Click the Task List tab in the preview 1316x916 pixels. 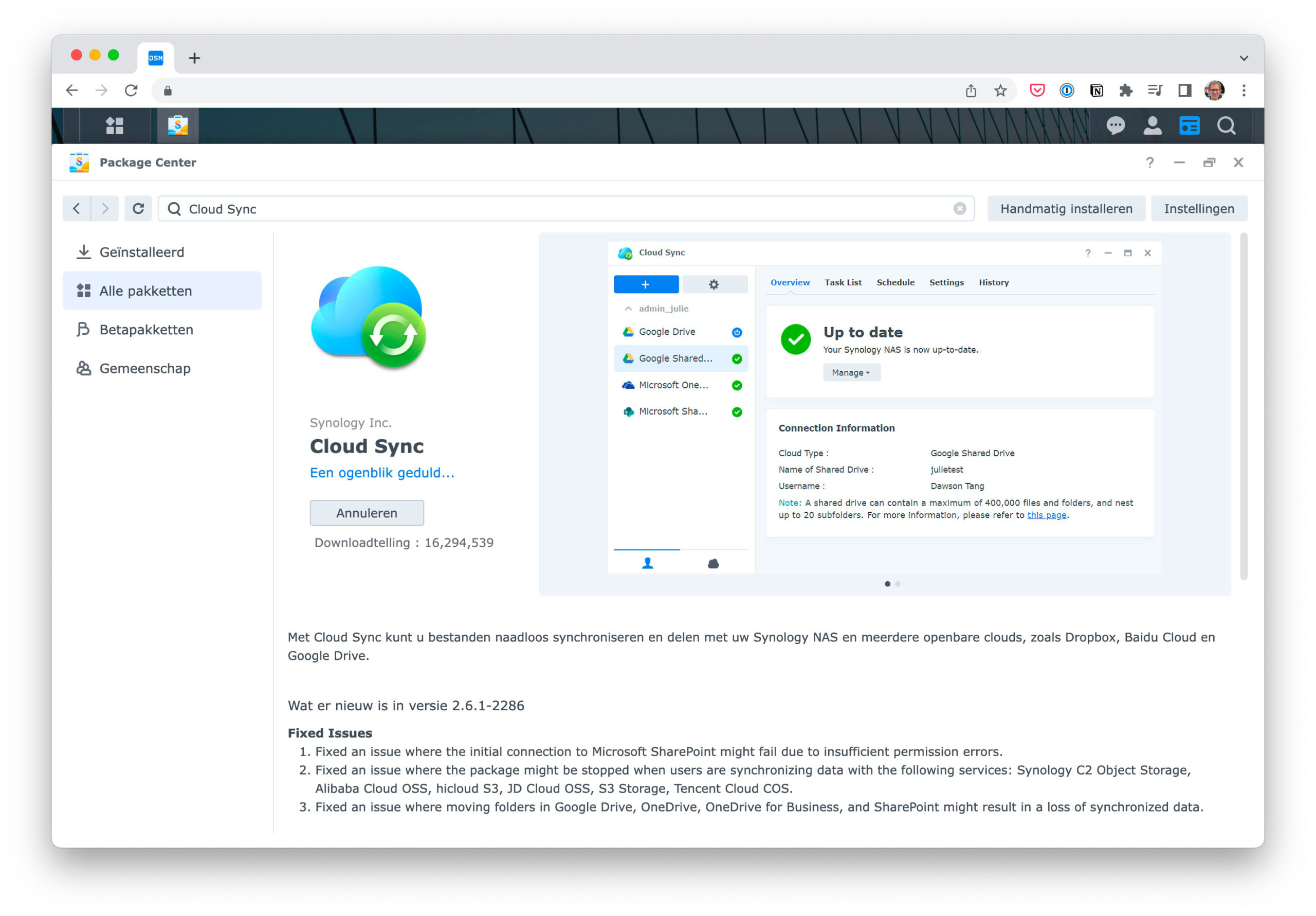843,282
